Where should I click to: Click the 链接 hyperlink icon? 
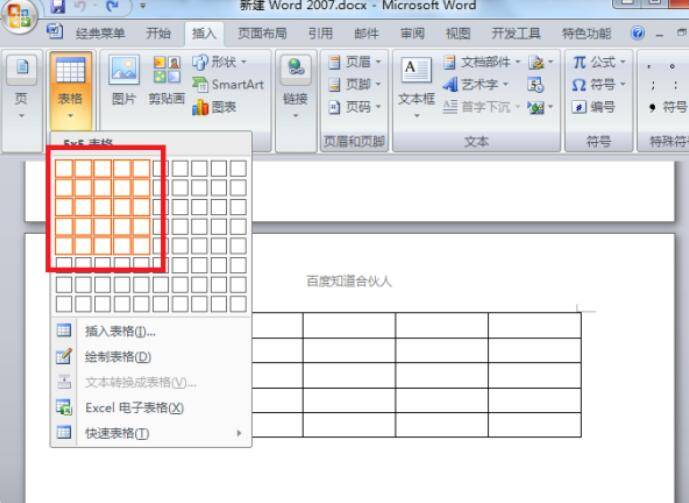point(295,84)
